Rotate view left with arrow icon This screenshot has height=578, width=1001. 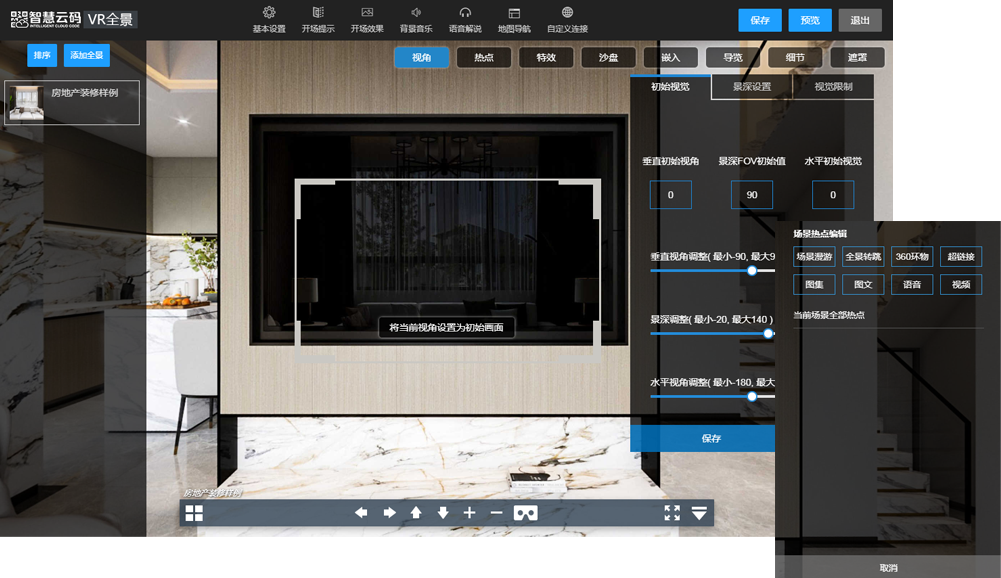coord(362,513)
